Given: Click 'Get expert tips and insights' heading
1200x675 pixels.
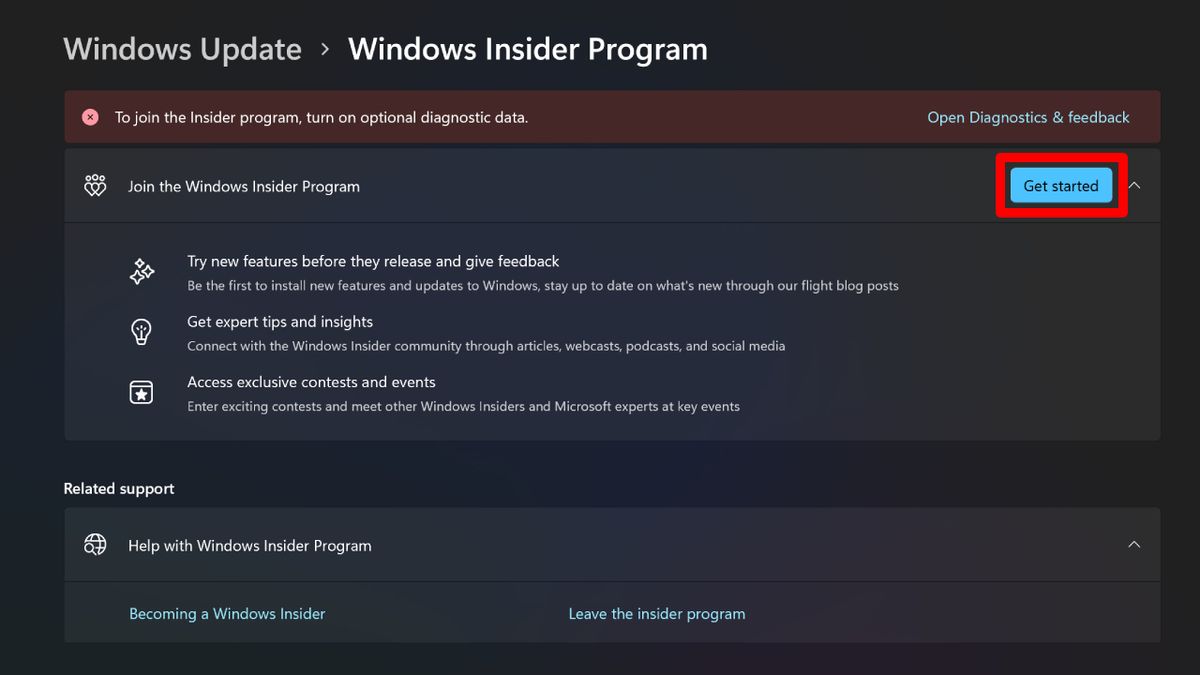Looking at the screenshot, I should click(x=280, y=321).
